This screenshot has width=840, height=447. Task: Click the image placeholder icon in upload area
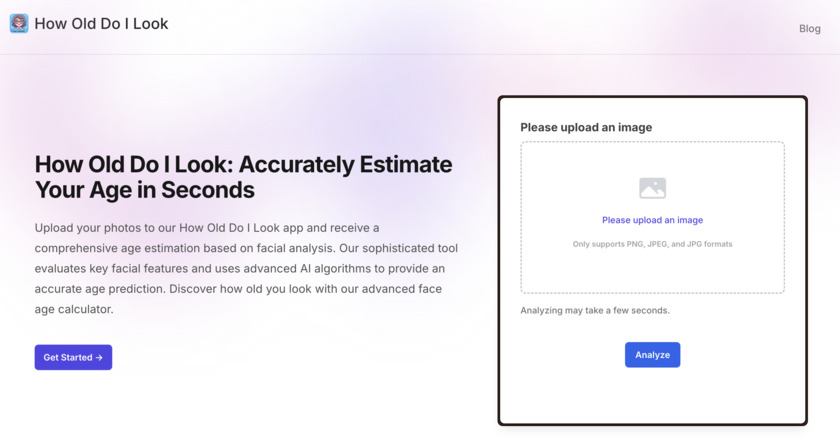652,188
